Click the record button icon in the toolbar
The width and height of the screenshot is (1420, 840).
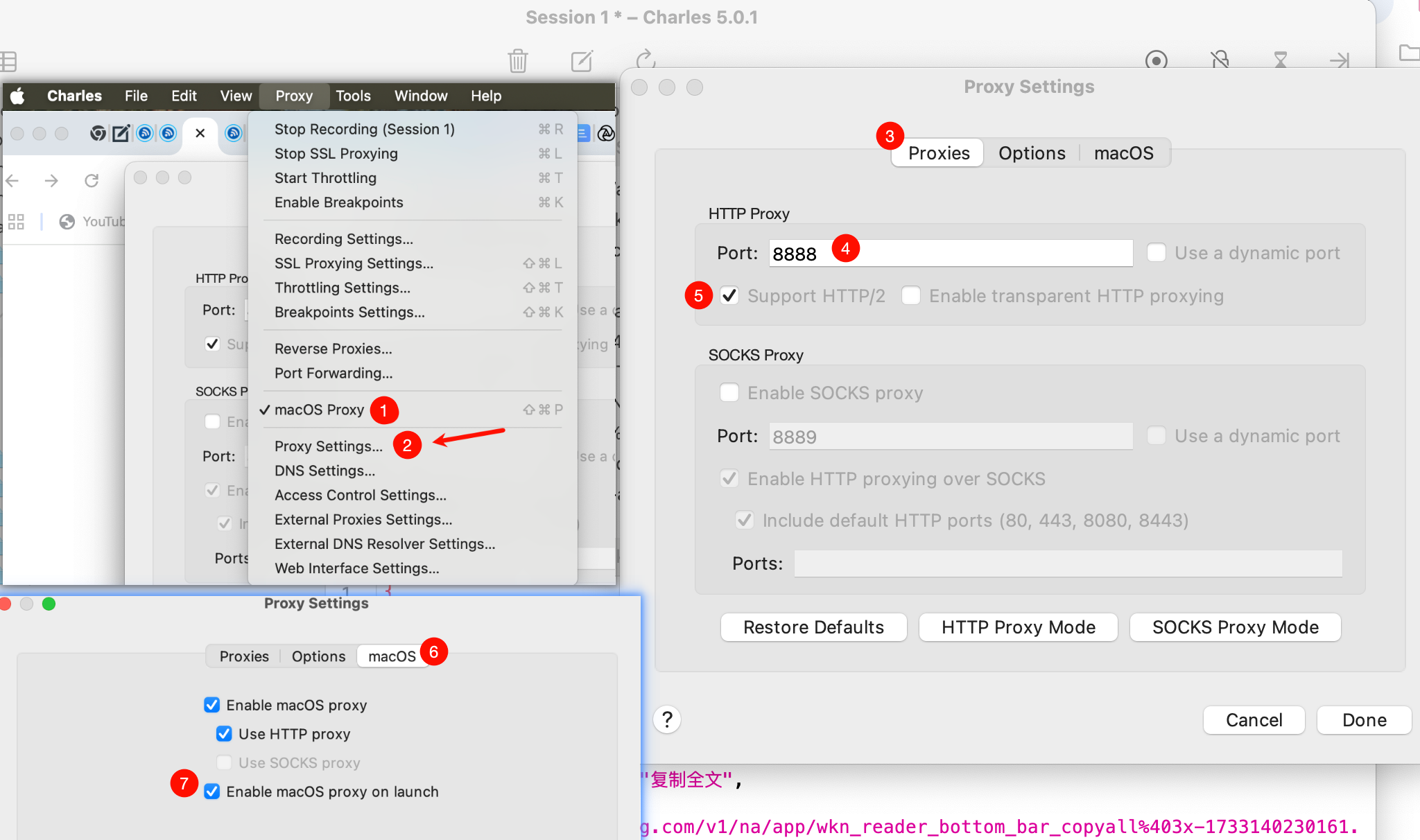[x=1156, y=60]
